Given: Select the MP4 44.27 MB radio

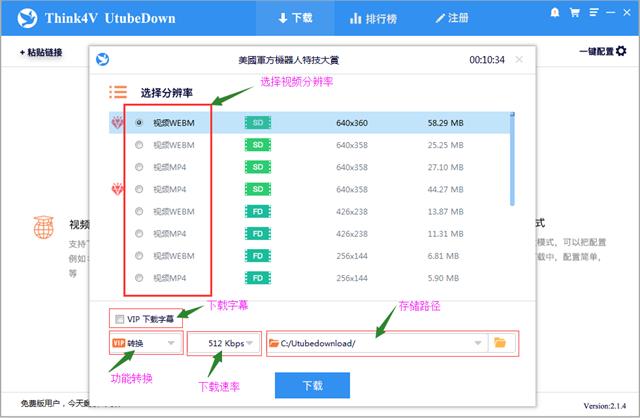Looking at the screenshot, I should pos(139,189).
